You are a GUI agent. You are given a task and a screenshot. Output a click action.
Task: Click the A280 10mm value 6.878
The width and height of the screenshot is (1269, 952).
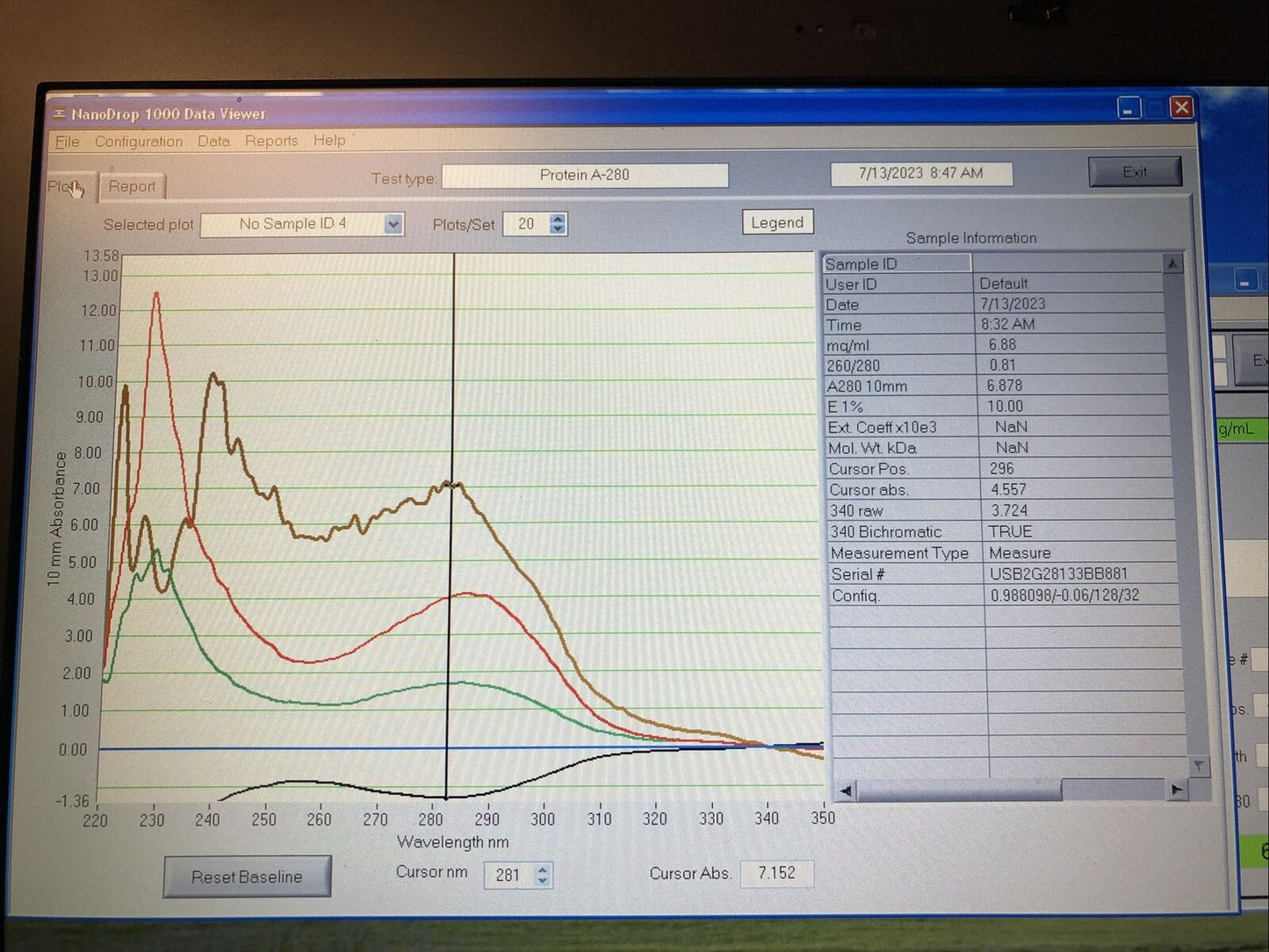[1004, 386]
